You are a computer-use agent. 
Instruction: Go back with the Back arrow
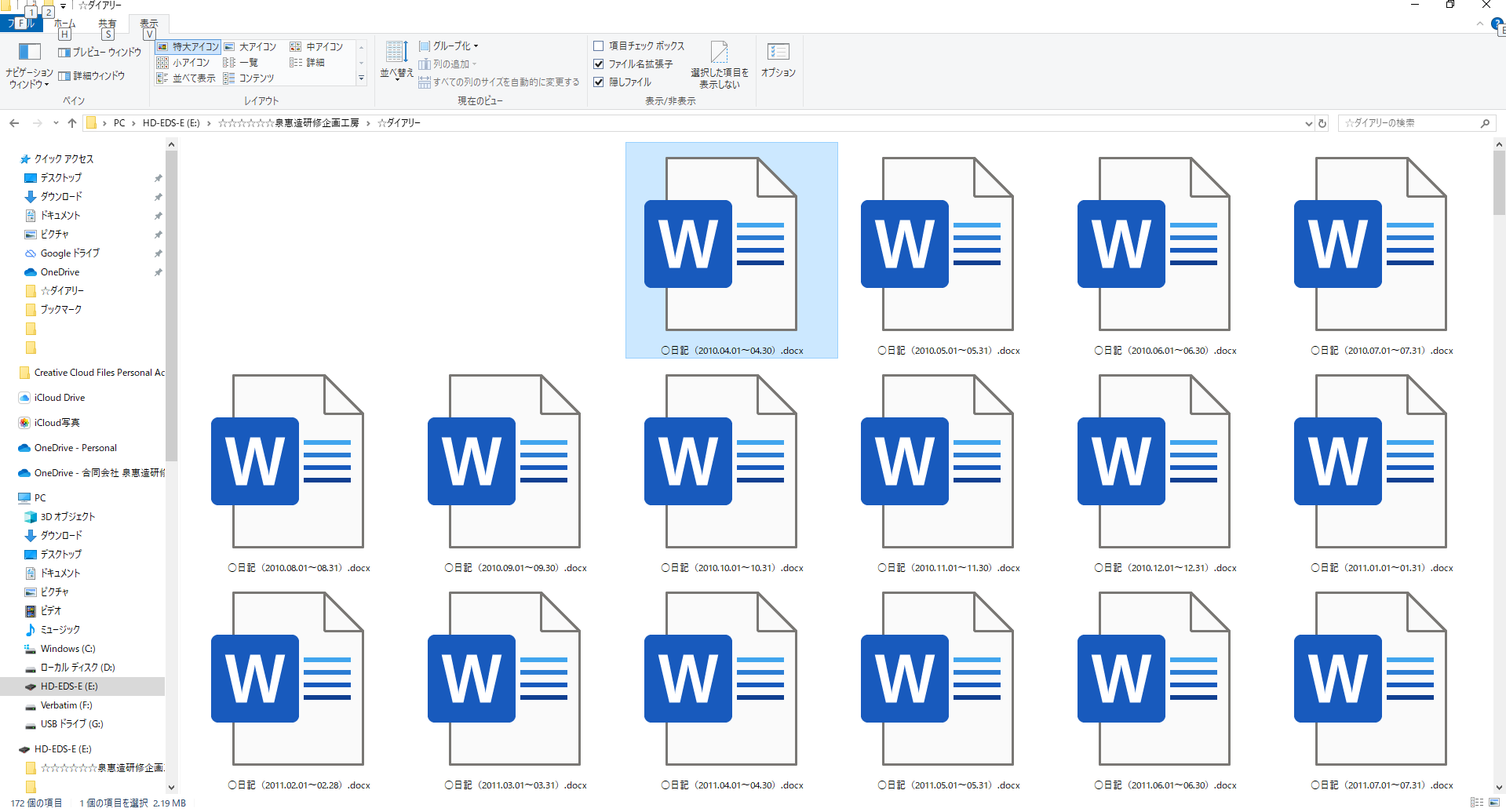pyautogui.click(x=14, y=123)
